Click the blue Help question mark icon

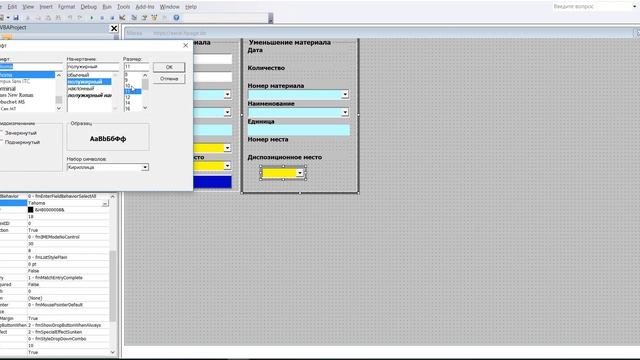pyautogui.click(x=176, y=18)
